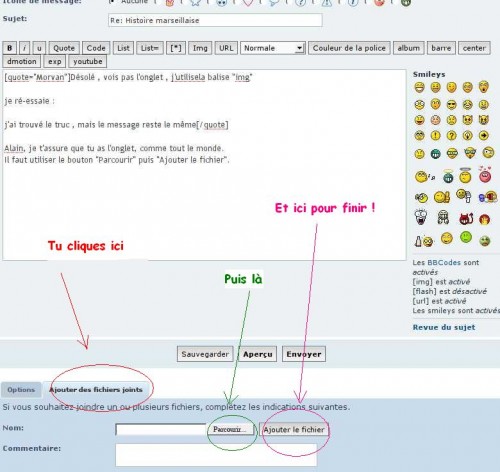Screen dimensions: 500x472
Task: Insert the question mark smiley
Action: pyautogui.click(x=451, y=136)
